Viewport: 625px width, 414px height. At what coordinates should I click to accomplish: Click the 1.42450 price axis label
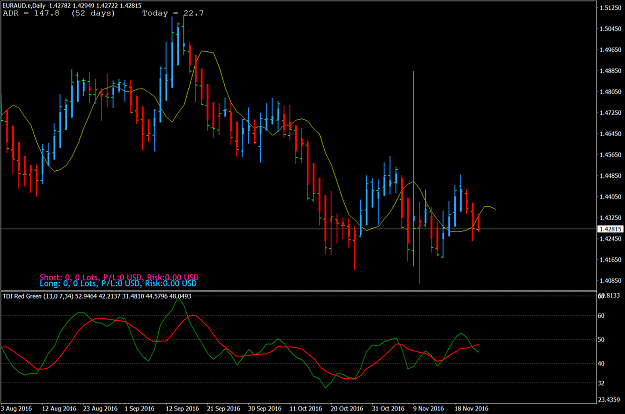(x=610, y=239)
